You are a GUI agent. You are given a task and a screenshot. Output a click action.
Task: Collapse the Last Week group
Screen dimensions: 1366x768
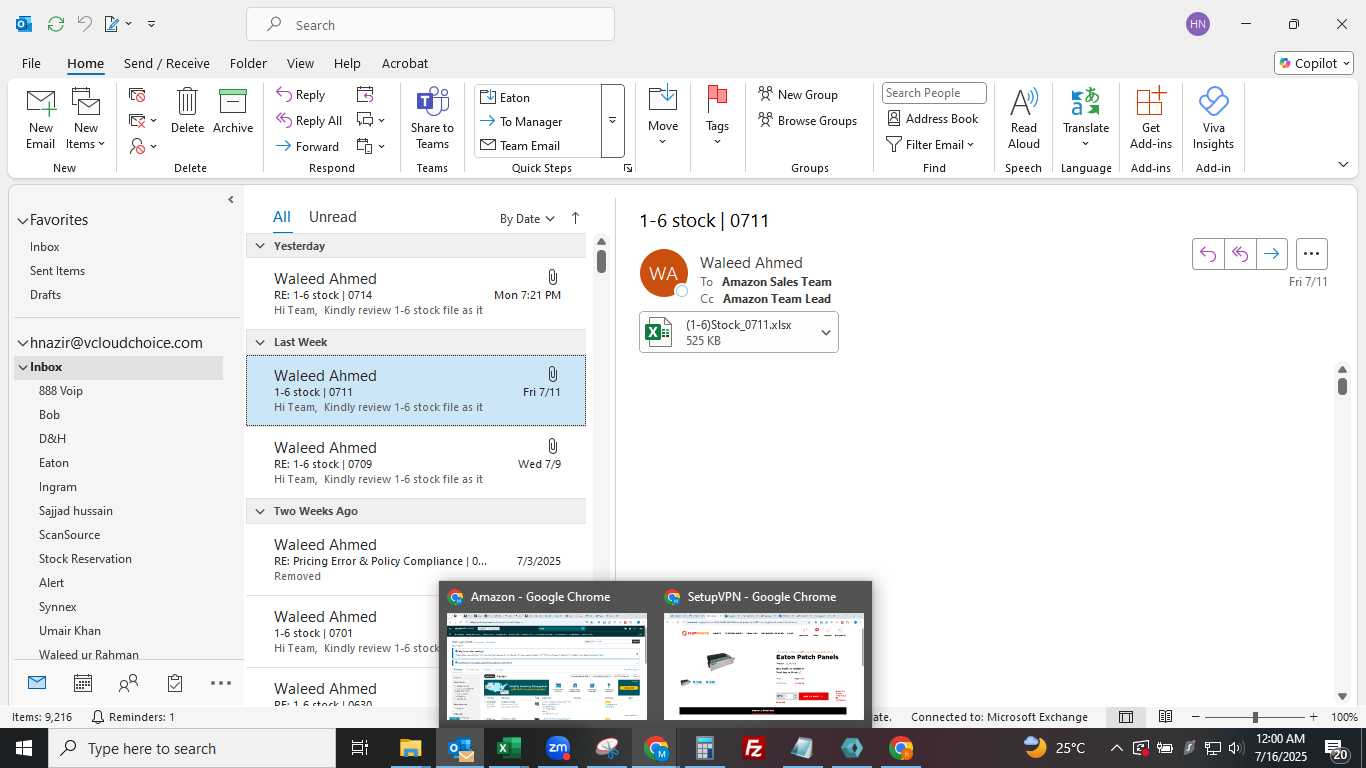(x=260, y=342)
